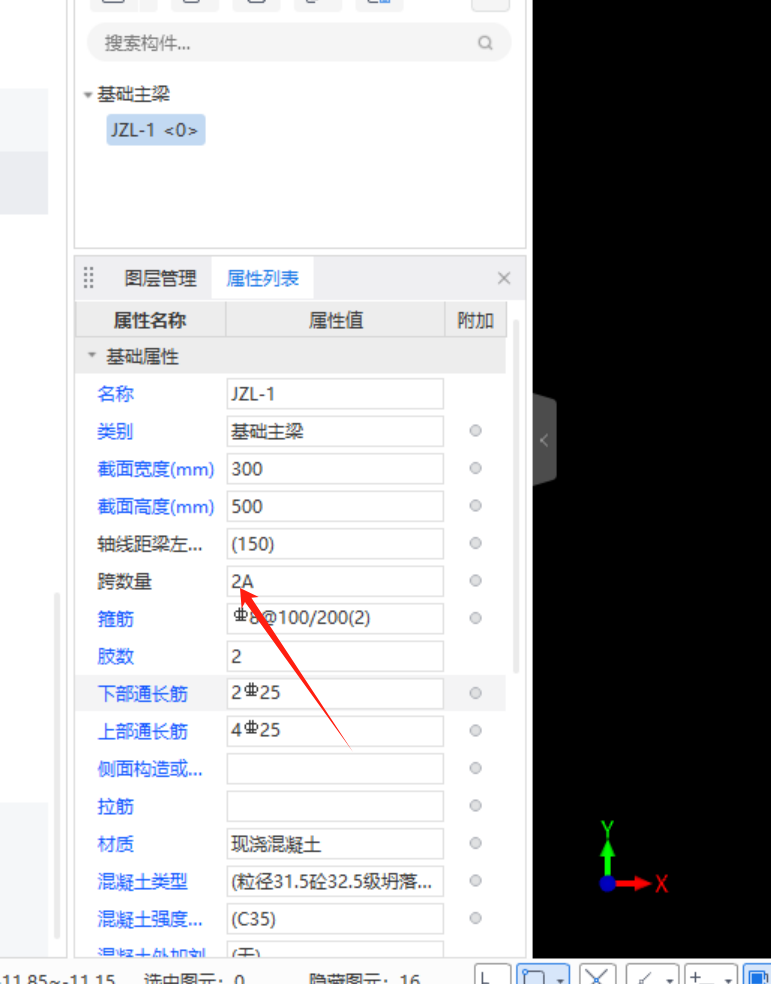Click the 肢数 property label
771x984 pixels.
coord(115,656)
